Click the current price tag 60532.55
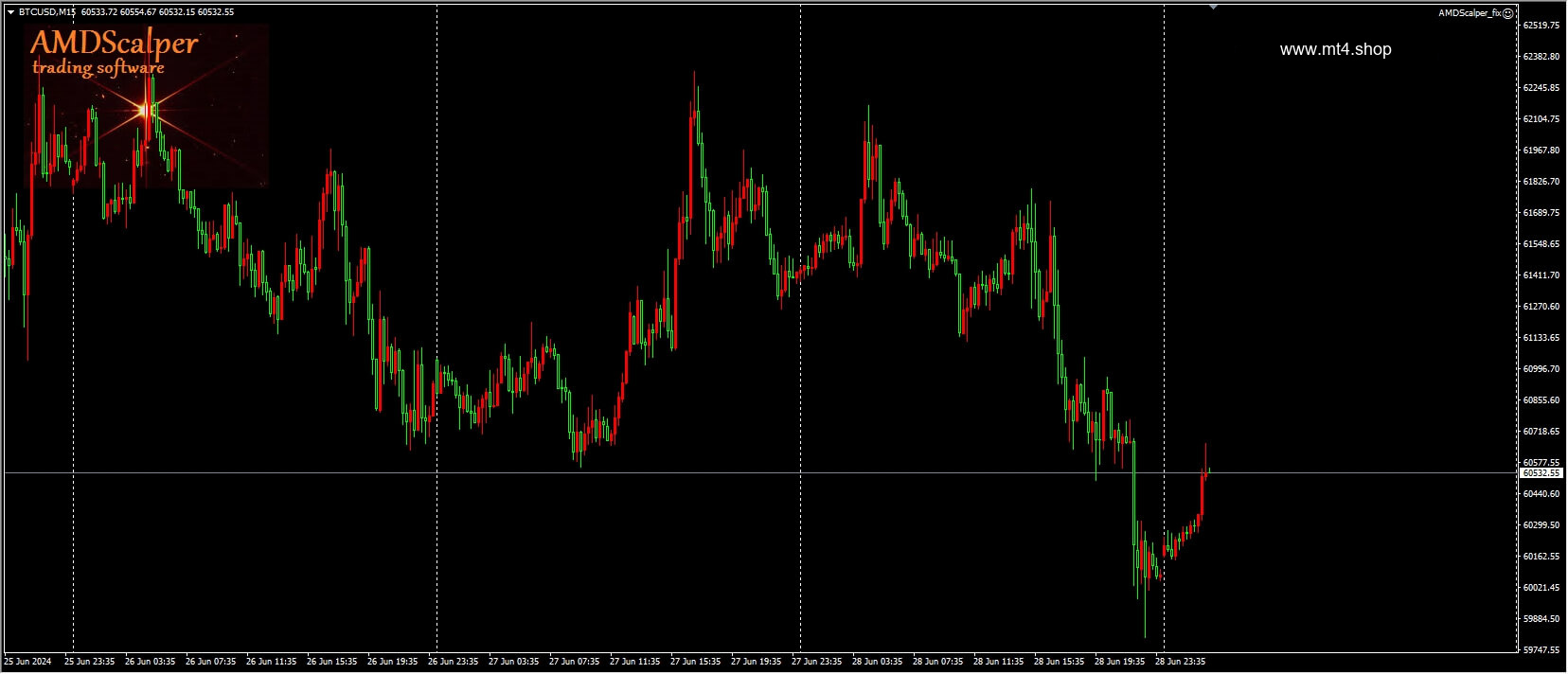Screen dimensions: 1568x674 pos(1541,472)
